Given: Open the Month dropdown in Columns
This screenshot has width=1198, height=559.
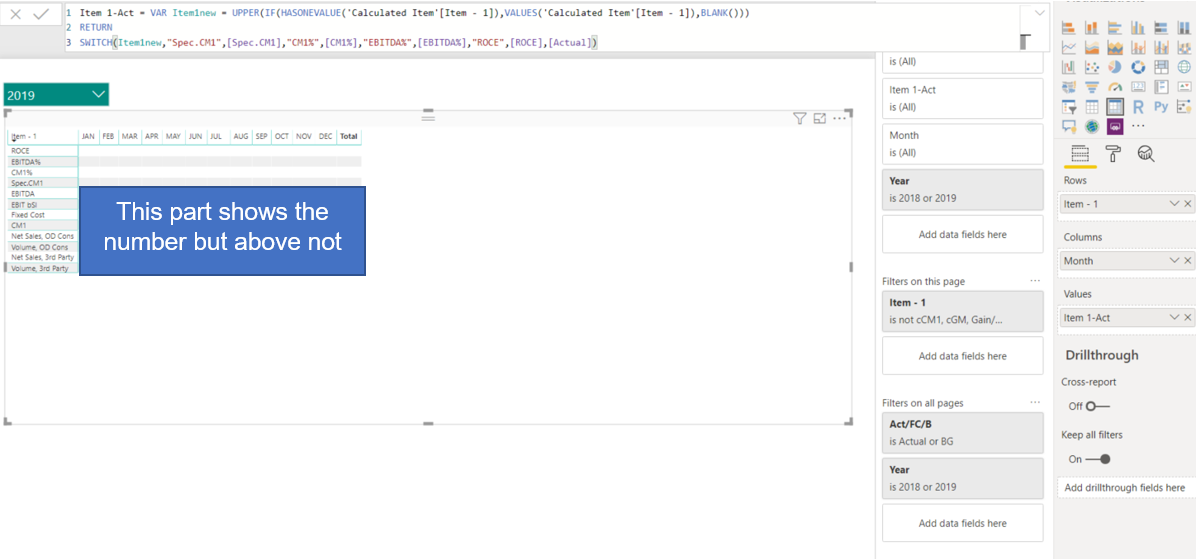Looking at the screenshot, I should coord(1174,261).
